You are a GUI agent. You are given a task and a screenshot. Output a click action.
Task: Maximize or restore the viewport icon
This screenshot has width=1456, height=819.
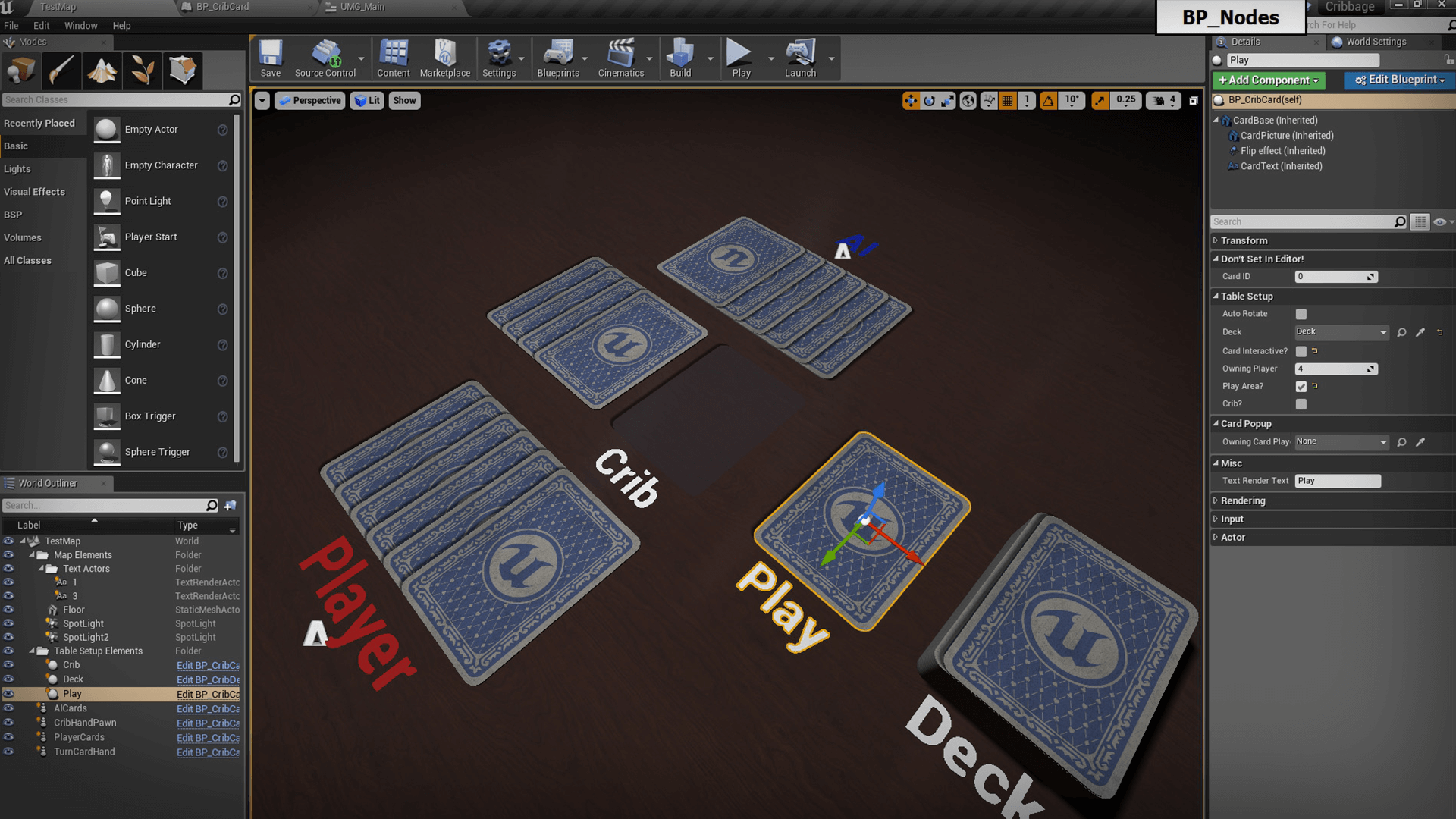click(1194, 100)
